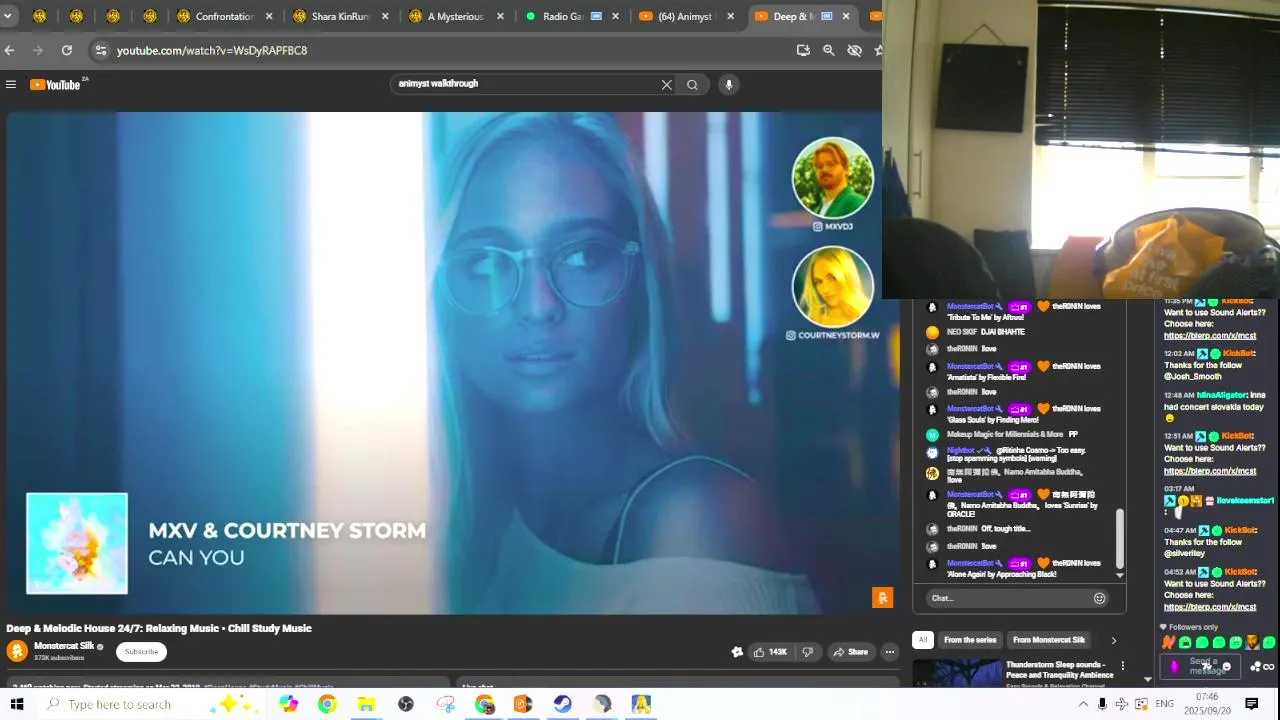Share the video
The height and width of the screenshot is (720, 1280).
(x=850, y=652)
